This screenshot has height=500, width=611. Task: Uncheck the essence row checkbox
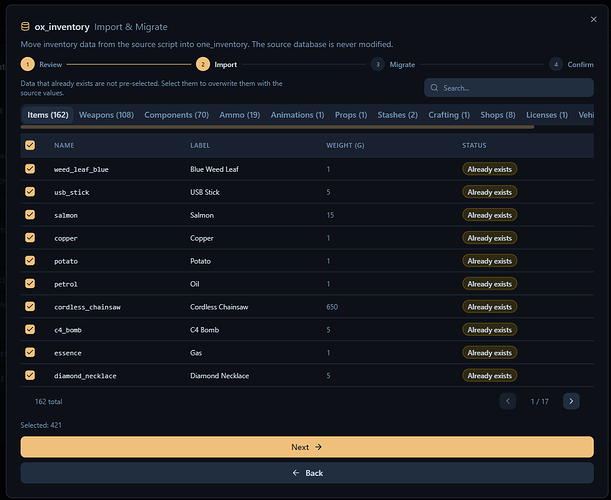coord(30,353)
